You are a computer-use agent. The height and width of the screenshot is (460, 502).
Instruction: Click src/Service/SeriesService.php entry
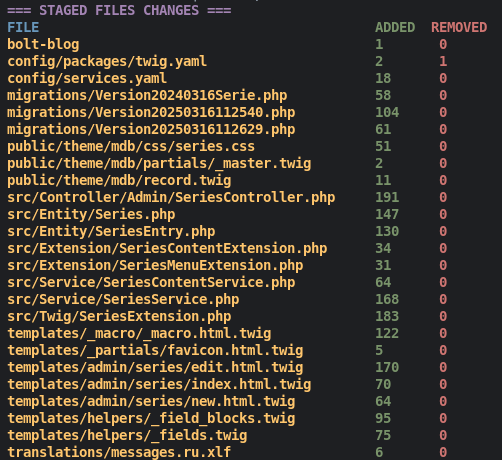click(x=123, y=300)
